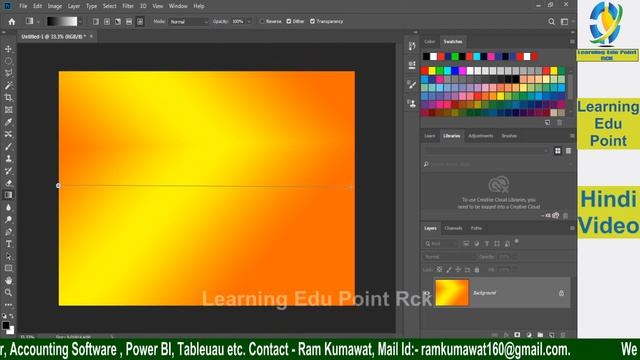Select the Clone Stamp tool
The height and width of the screenshot is (360, 640).
coord(8,159)
